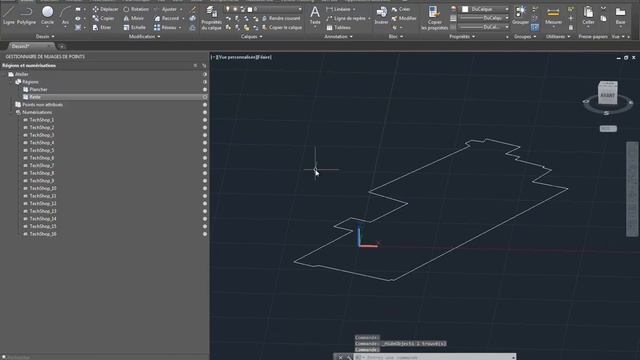Expand the Annotation panel dropdown
640x360 pixels.
click(338, 36)
